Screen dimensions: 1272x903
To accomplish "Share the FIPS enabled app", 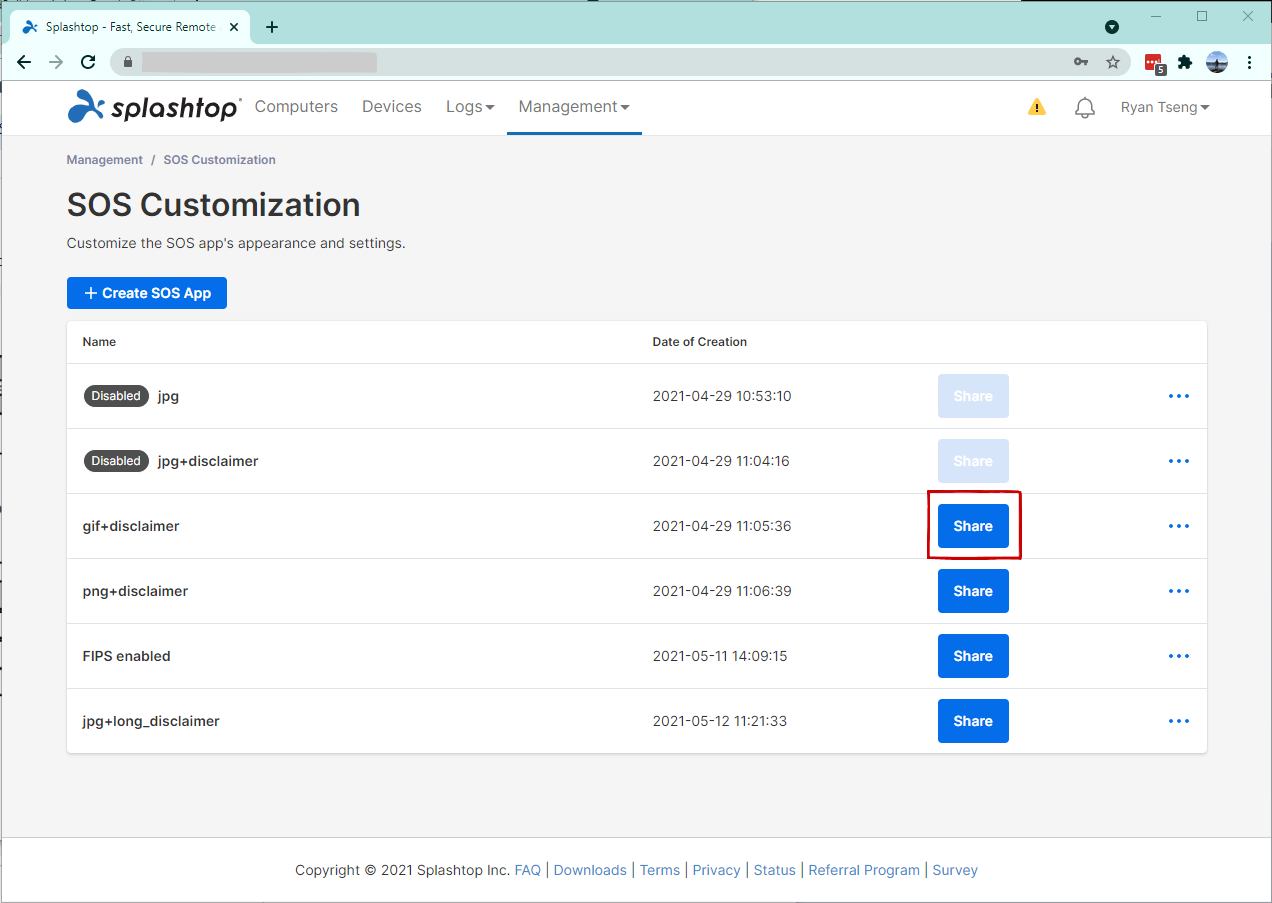I will [973, 656].
